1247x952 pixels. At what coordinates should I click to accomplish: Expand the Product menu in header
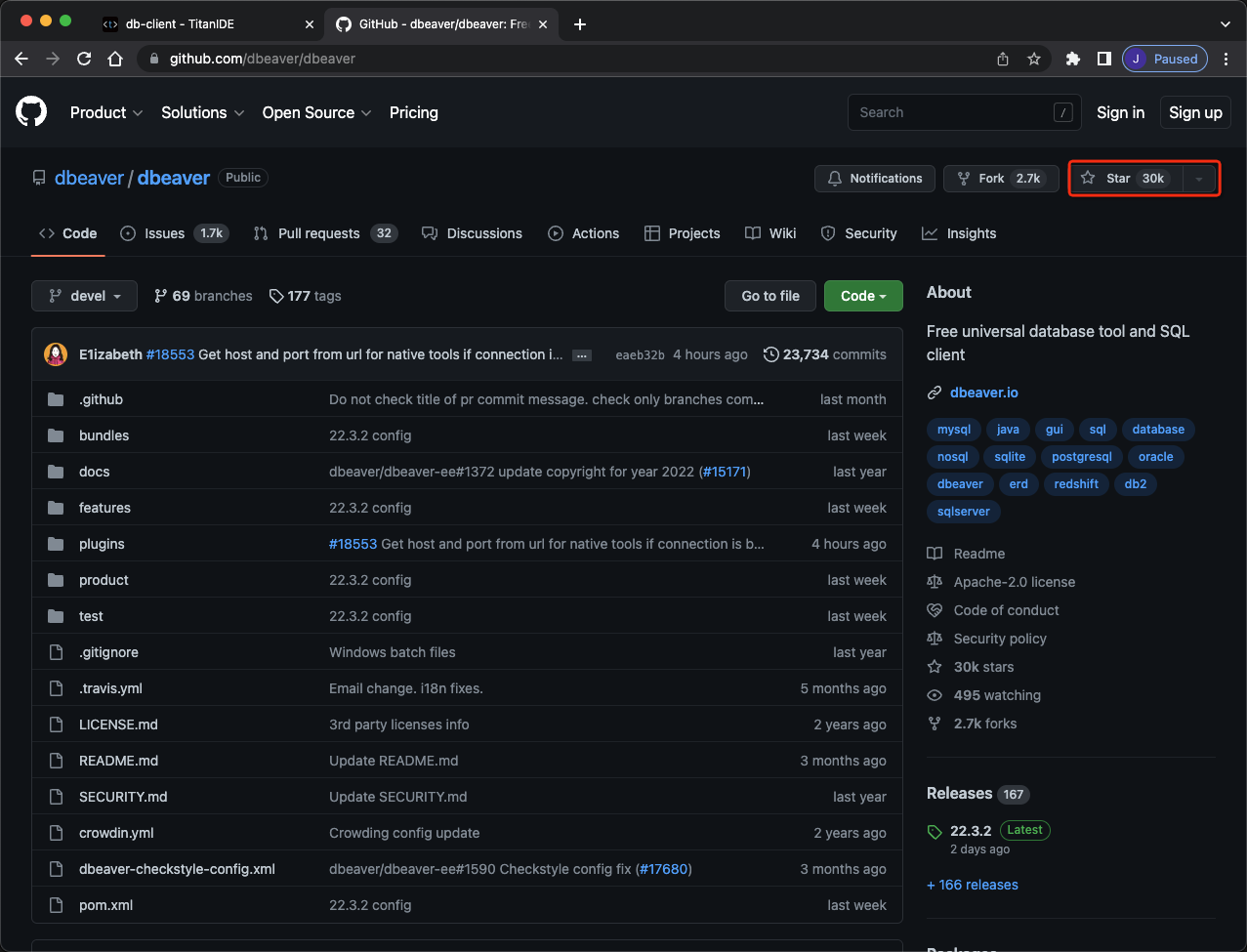tap(106, 112)
